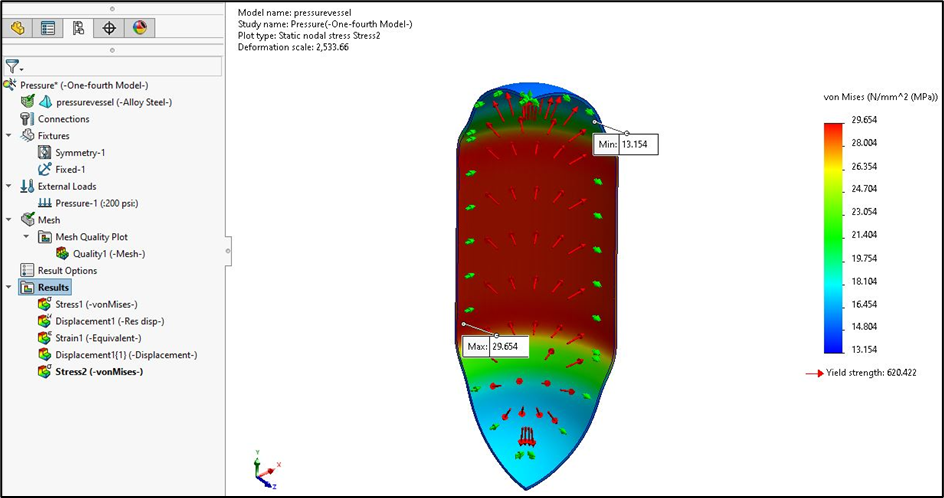944x498 pixels.
Task: Select pressurevessel (-Alloy Steel-) item
Action: pyautogui.click(x=114, y=102)
